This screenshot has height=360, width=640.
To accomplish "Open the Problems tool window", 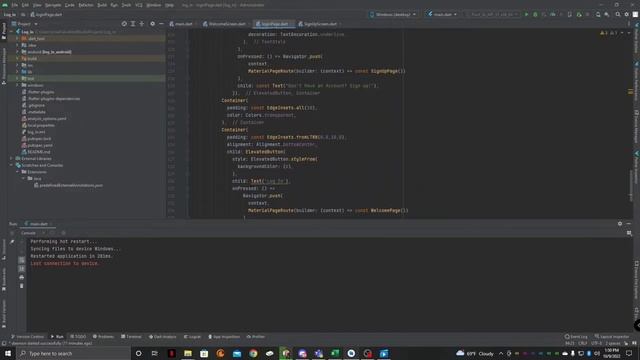I will click(x=103, y=337).
